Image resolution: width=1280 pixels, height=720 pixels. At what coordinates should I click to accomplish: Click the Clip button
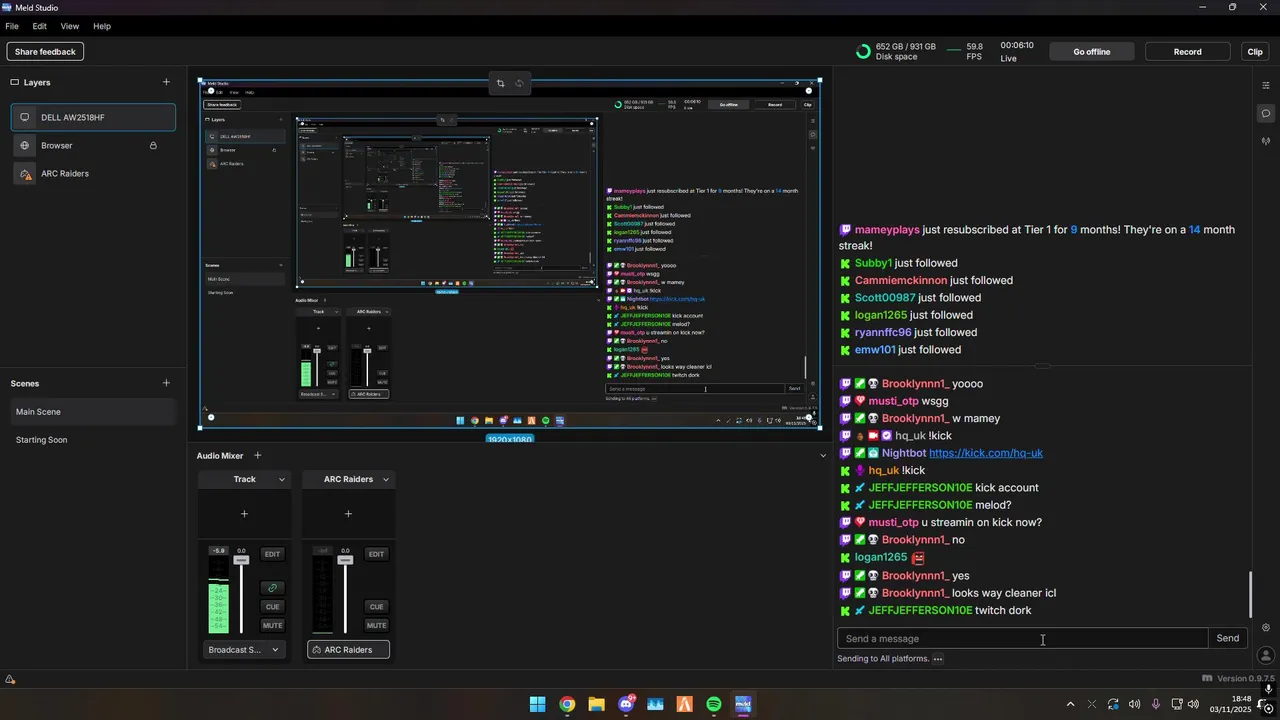pyautogui.click(x=1255, y=52)
